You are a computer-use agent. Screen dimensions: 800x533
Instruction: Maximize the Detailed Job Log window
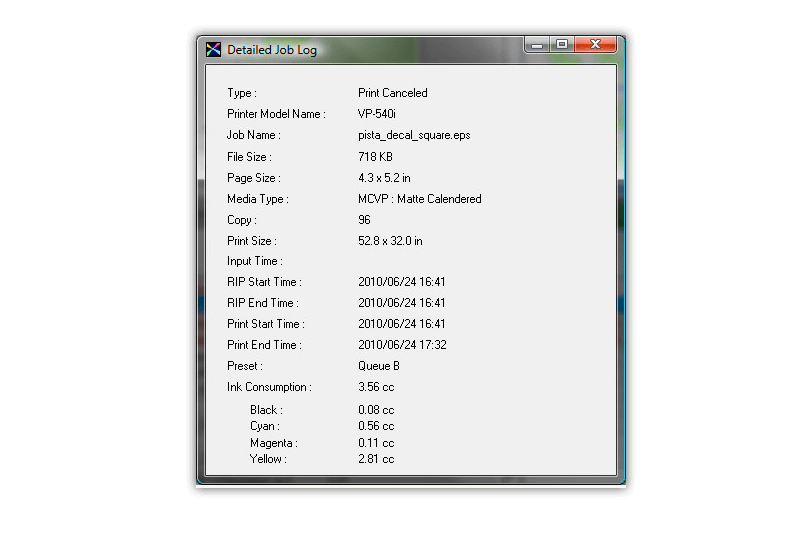click(562, 44)
